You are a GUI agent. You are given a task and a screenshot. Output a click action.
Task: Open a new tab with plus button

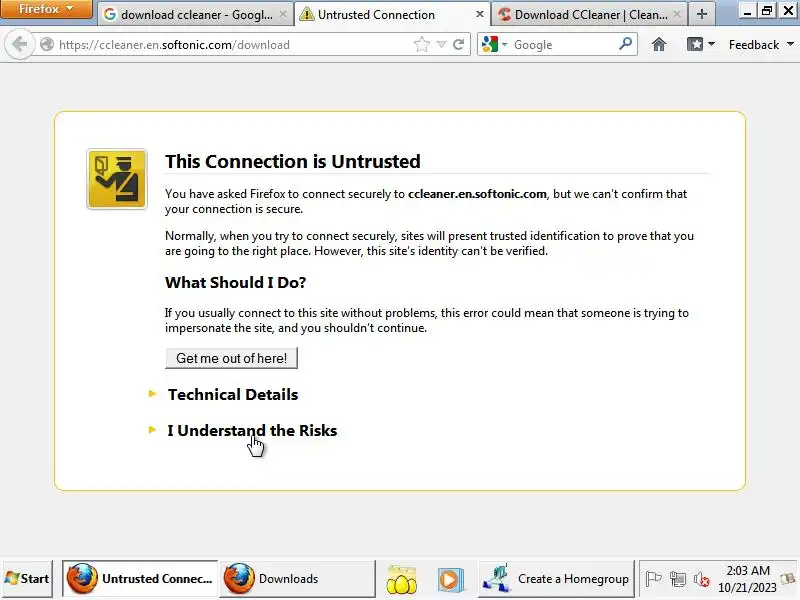coord(702,14)
